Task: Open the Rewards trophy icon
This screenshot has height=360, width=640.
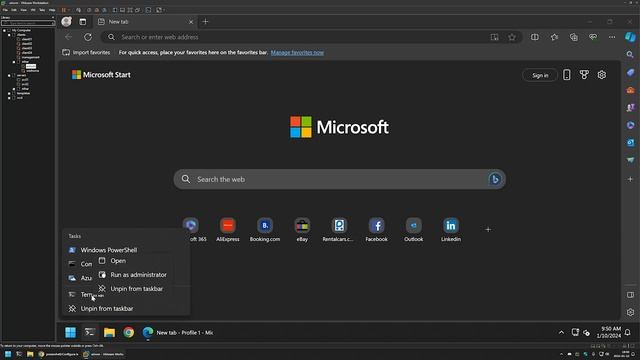Action: (x=584, y=75)
